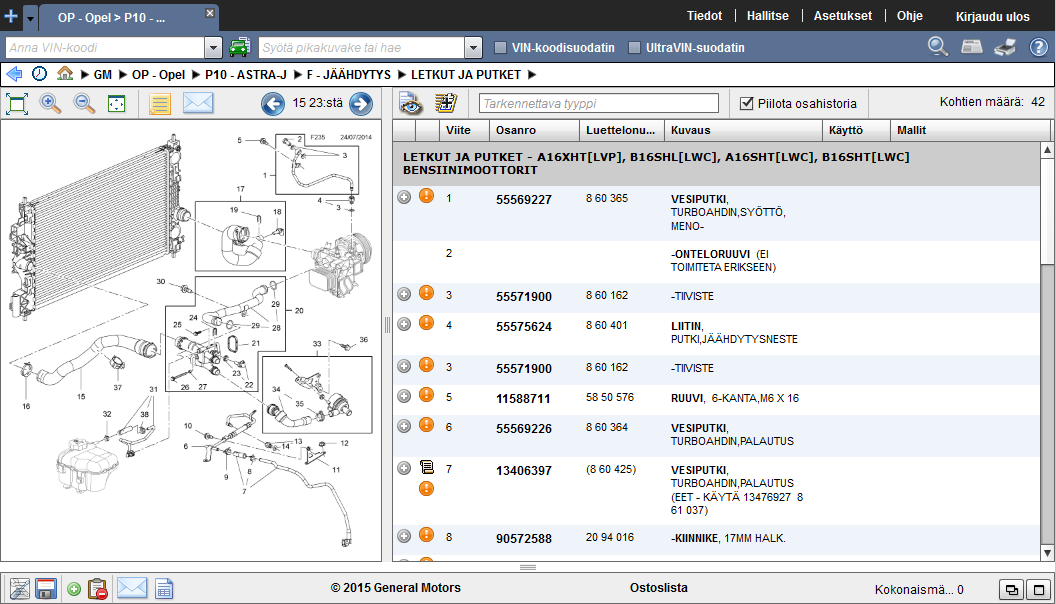Open the yellow notes list icon

pyautogui.click(x=160, y=104)
